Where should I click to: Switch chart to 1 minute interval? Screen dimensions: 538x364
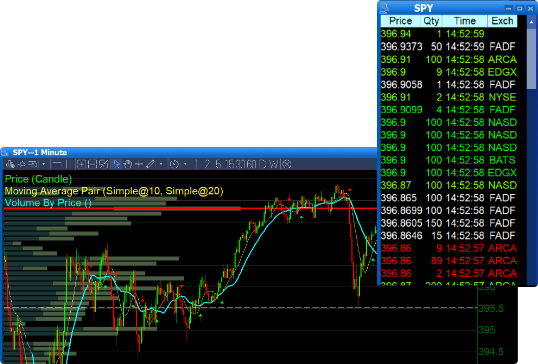pyautogui.click(x=197, y=164)
